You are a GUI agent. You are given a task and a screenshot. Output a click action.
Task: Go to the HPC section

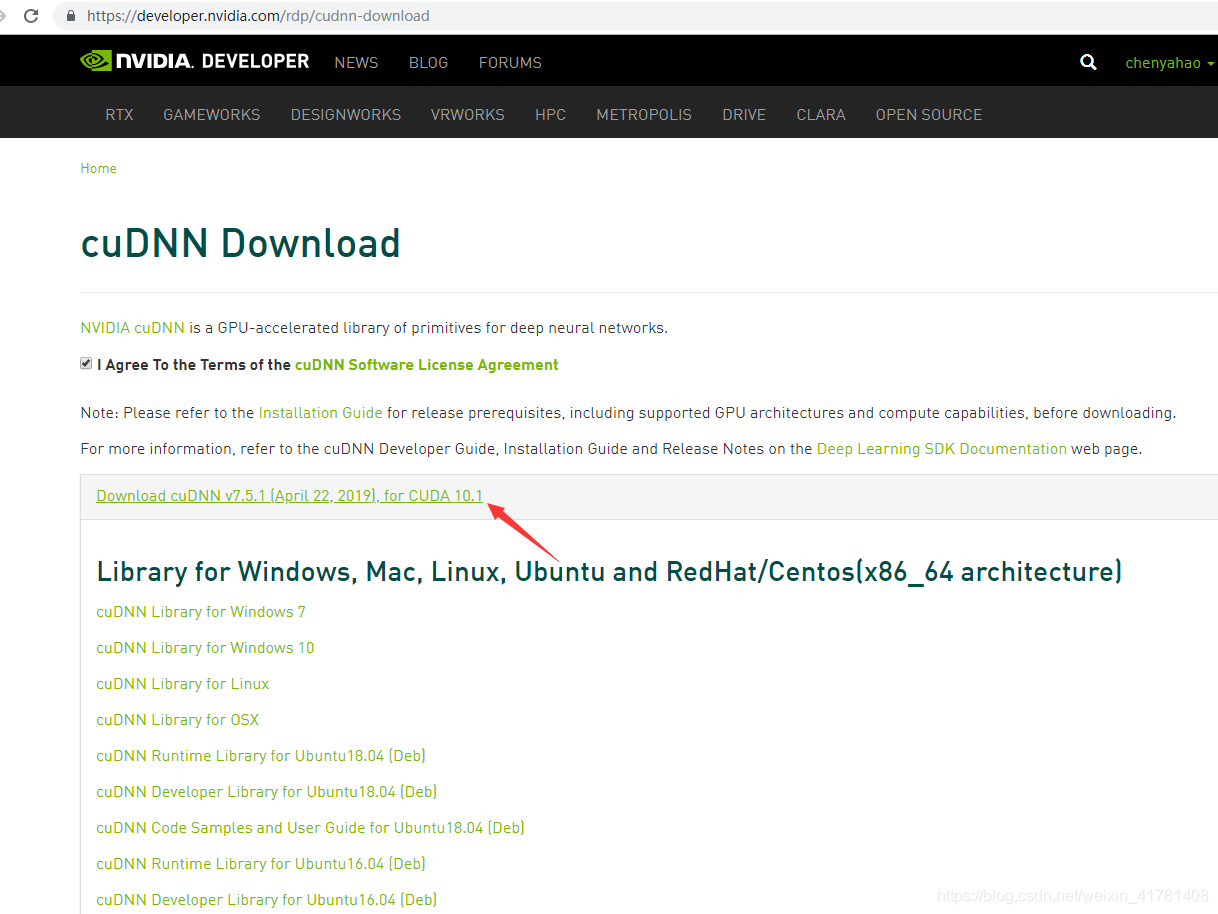[x=550, y=114]
